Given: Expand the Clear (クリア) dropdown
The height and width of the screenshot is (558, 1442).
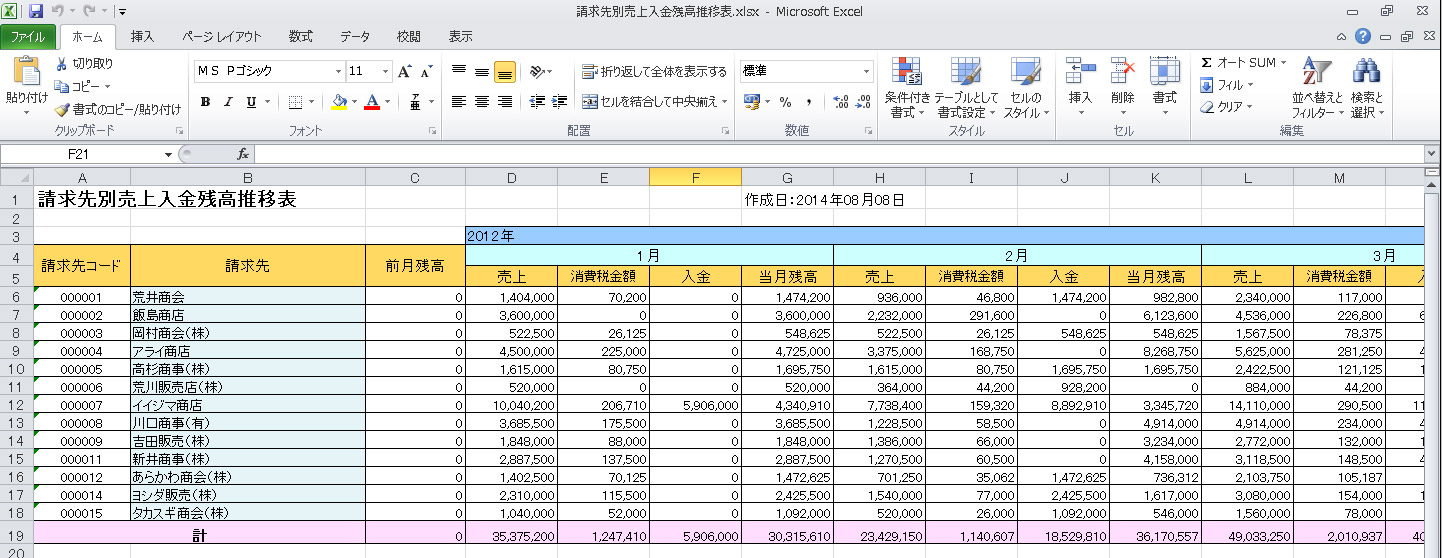Looking at the screenshot, I should [x=1250, y=108].
